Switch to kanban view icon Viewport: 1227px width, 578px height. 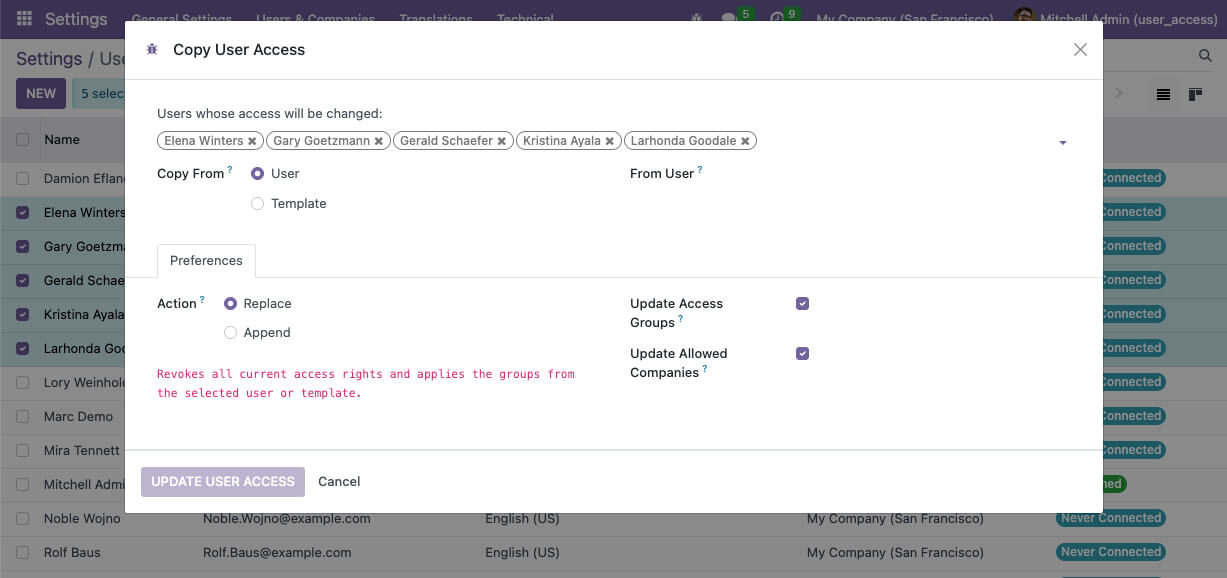pyautogui.click(x=1193, y=93)
